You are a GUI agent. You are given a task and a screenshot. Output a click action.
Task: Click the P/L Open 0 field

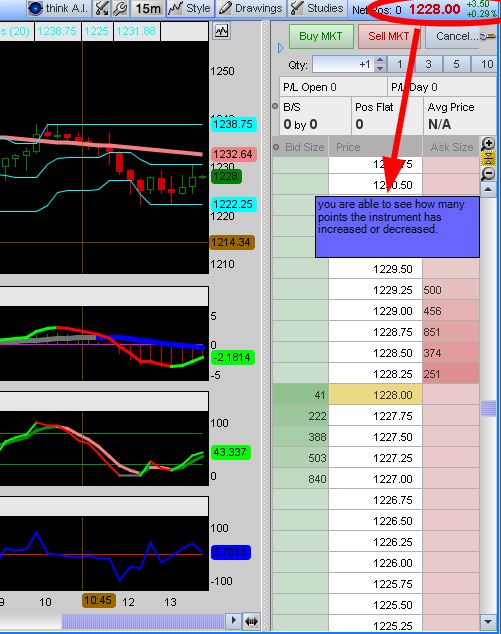(333, 87)
